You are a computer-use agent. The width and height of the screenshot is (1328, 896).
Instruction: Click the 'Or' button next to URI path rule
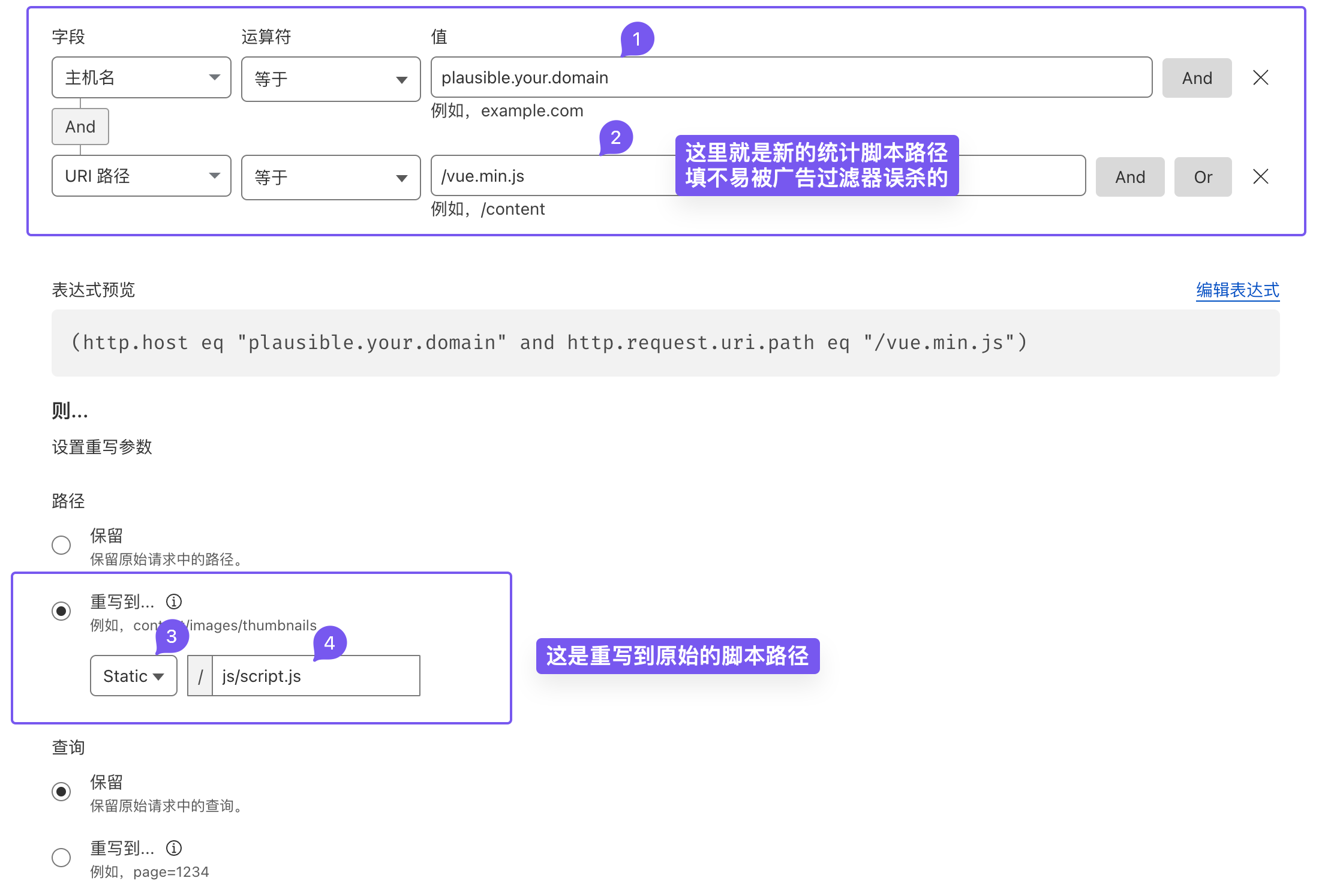pyautogui.click(x=1200, y=177)
